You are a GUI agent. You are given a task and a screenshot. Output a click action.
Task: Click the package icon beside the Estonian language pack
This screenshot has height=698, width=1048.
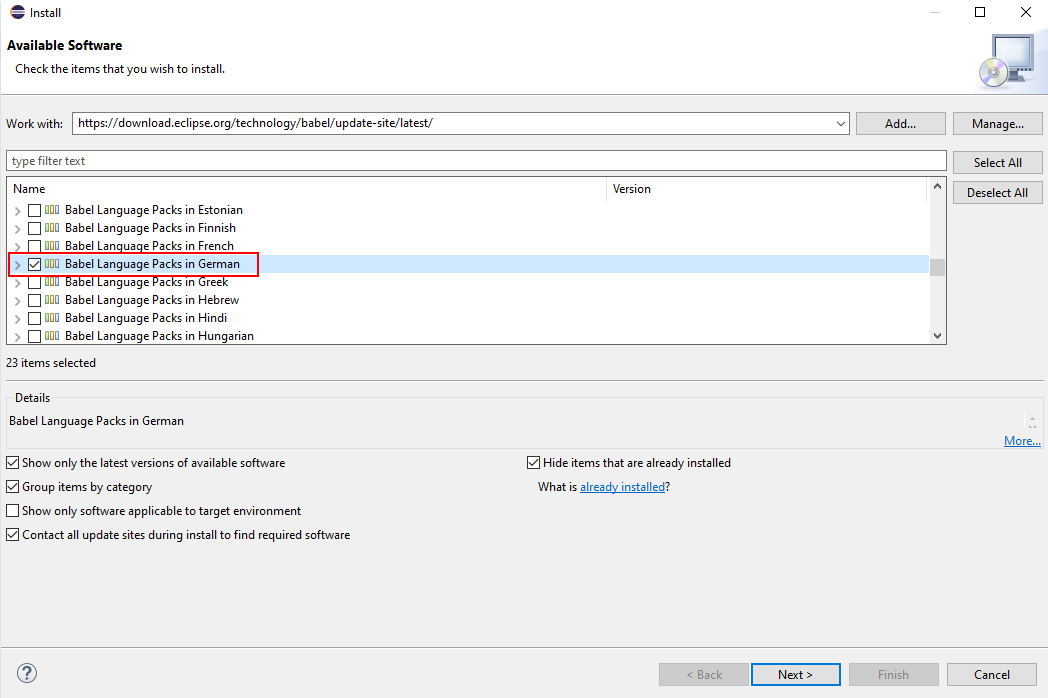(x=52, y=209)
